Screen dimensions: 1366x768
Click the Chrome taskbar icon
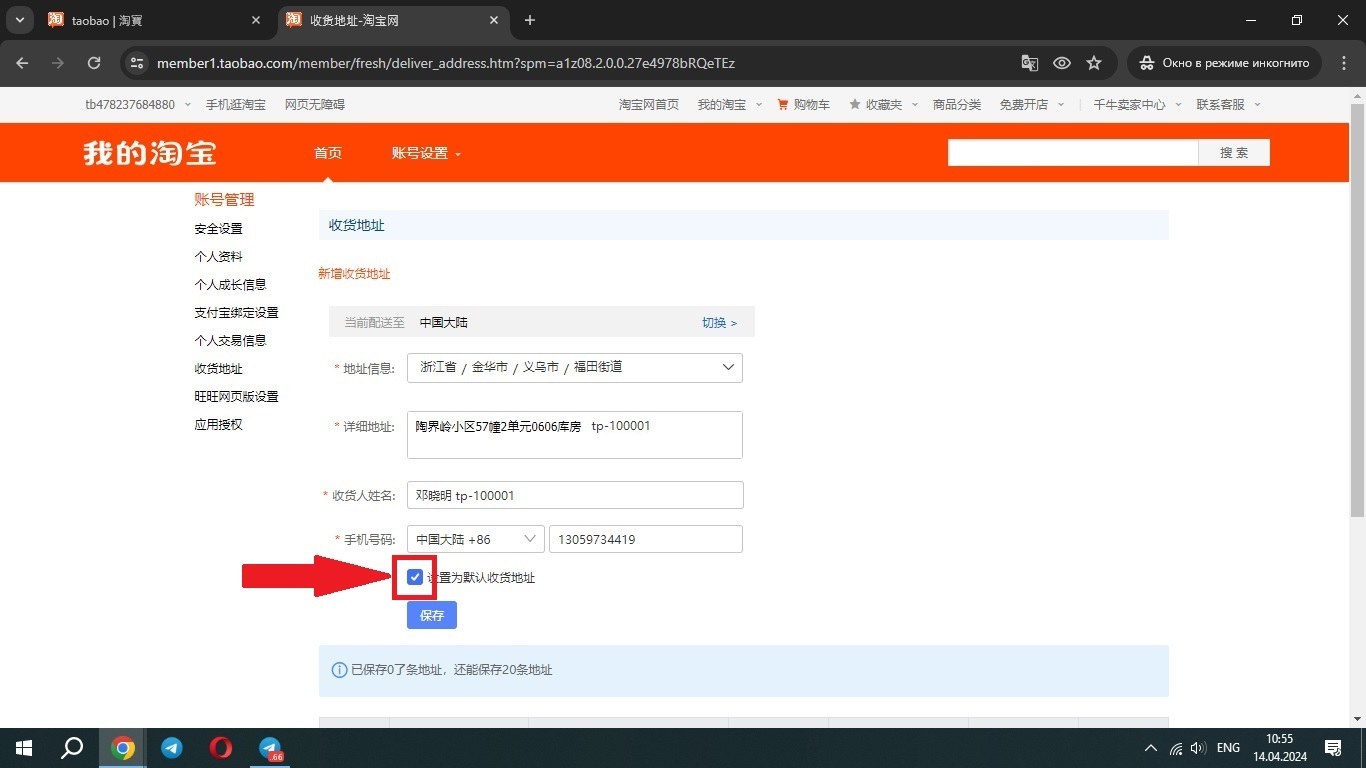click(x=123, y=748)
